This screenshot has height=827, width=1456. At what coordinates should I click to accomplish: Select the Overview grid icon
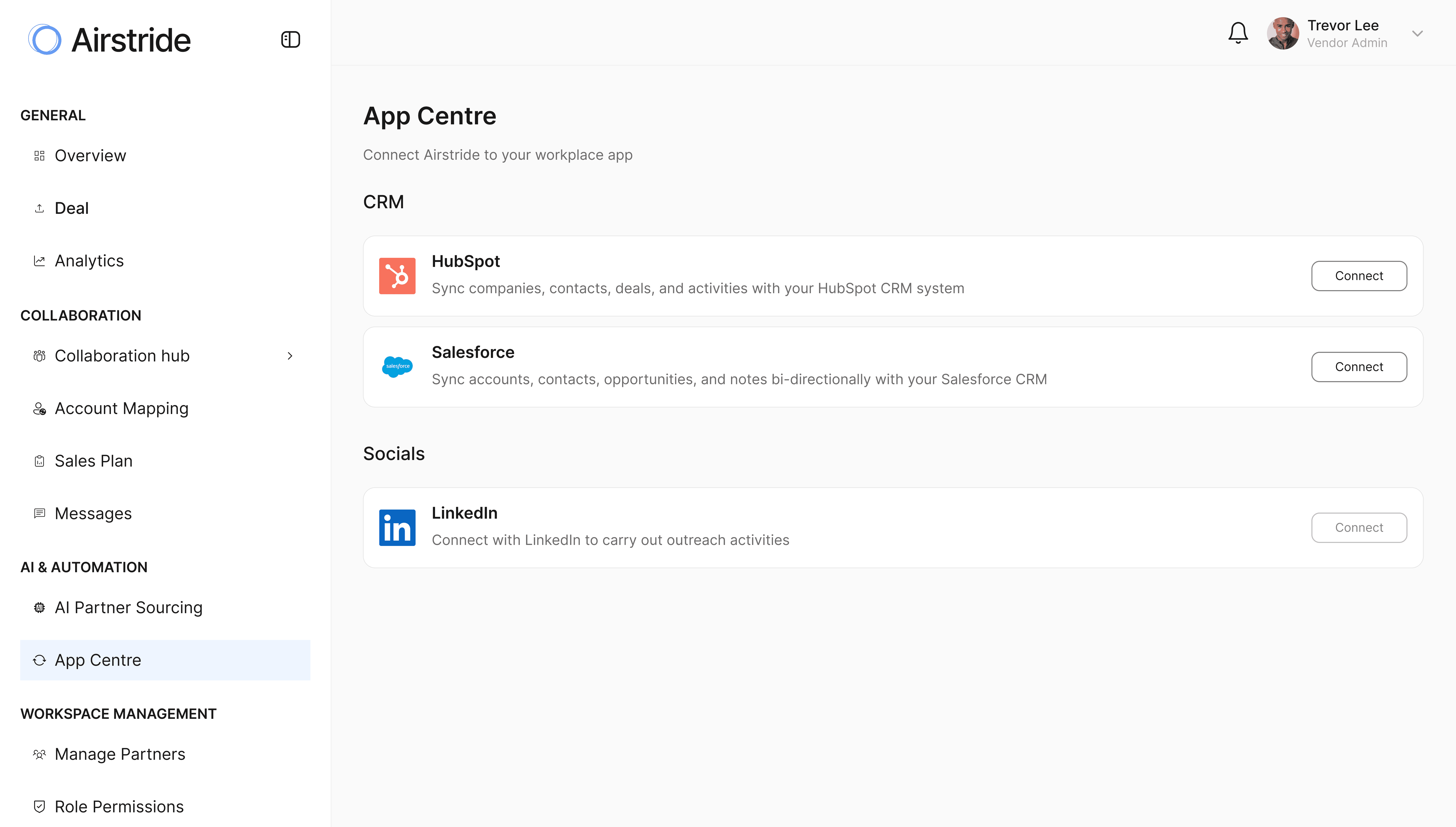[x=39, y=155]
